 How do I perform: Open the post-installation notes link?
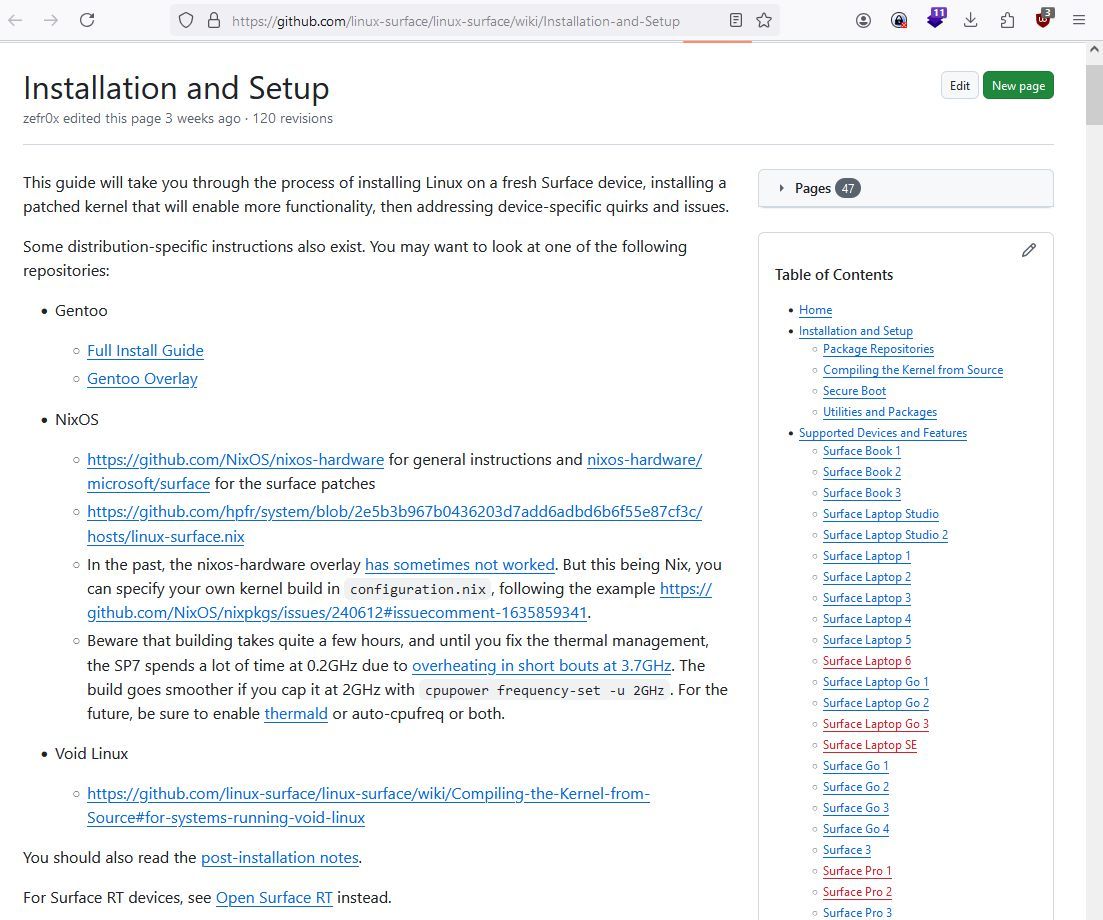[280, 857]
